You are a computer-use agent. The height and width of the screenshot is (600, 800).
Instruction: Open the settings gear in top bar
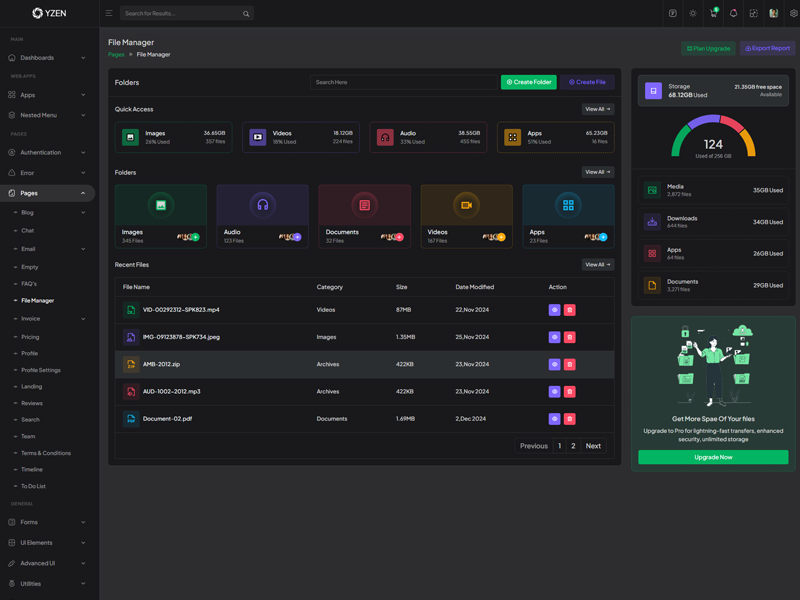793,14
